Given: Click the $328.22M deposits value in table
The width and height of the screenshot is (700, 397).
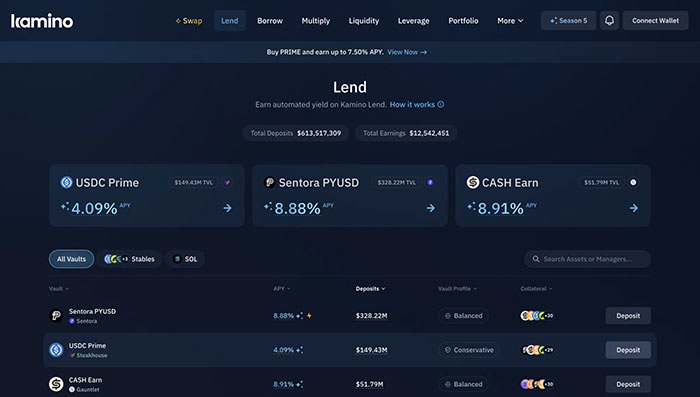Looking at the screenshot, I should [x=371, y=316].
